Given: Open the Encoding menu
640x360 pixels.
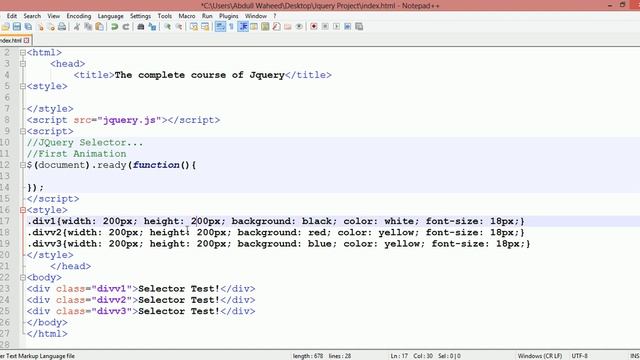Looking at the screenshot, I should [78, 16].
